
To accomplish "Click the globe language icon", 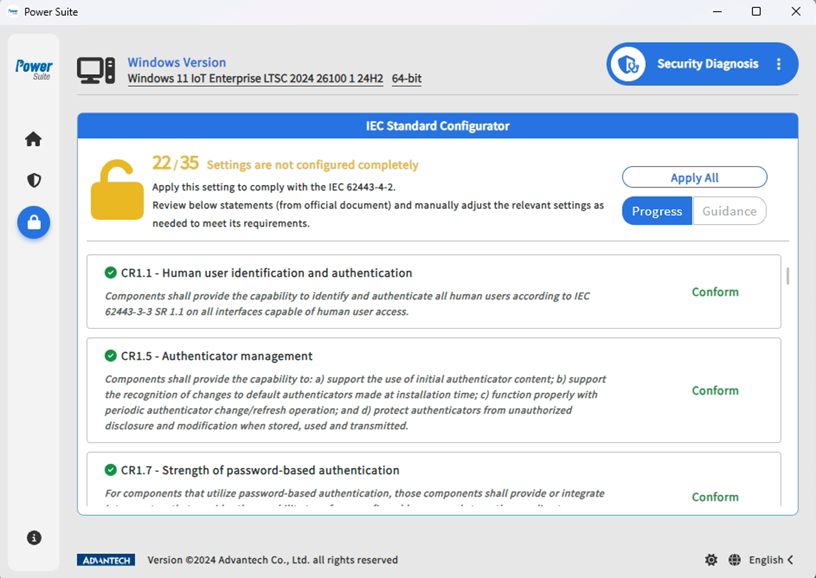I will [735, 560].
